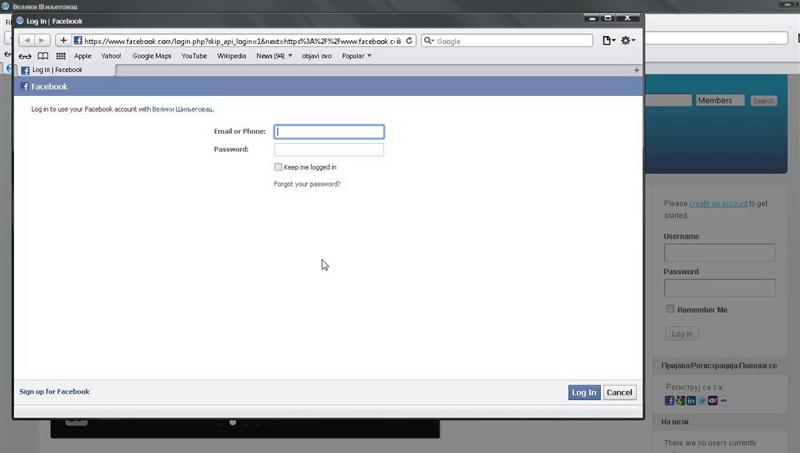The image size is (800, 453).
Task: Expand the Popular bookmarks folder
Action: pyautogui.click(x=357, y=56)
